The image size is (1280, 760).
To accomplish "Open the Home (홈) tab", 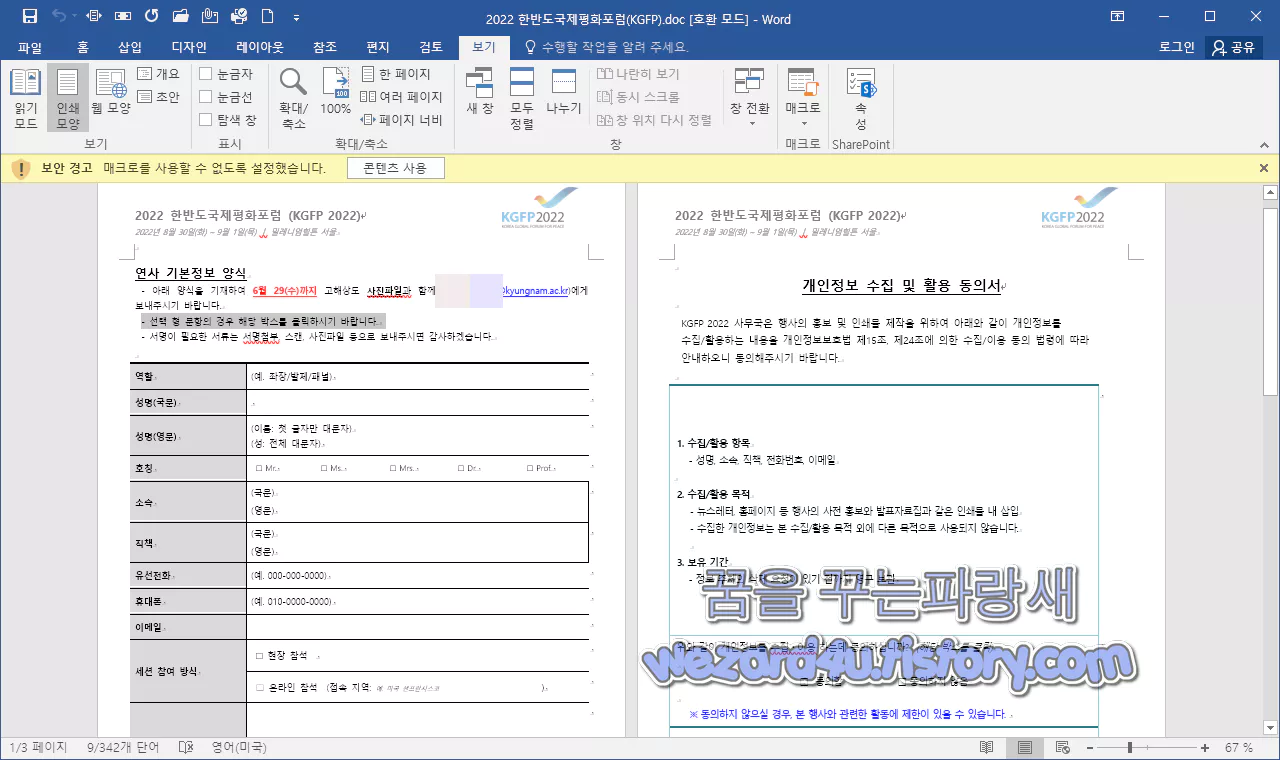I will coord(83,47).
